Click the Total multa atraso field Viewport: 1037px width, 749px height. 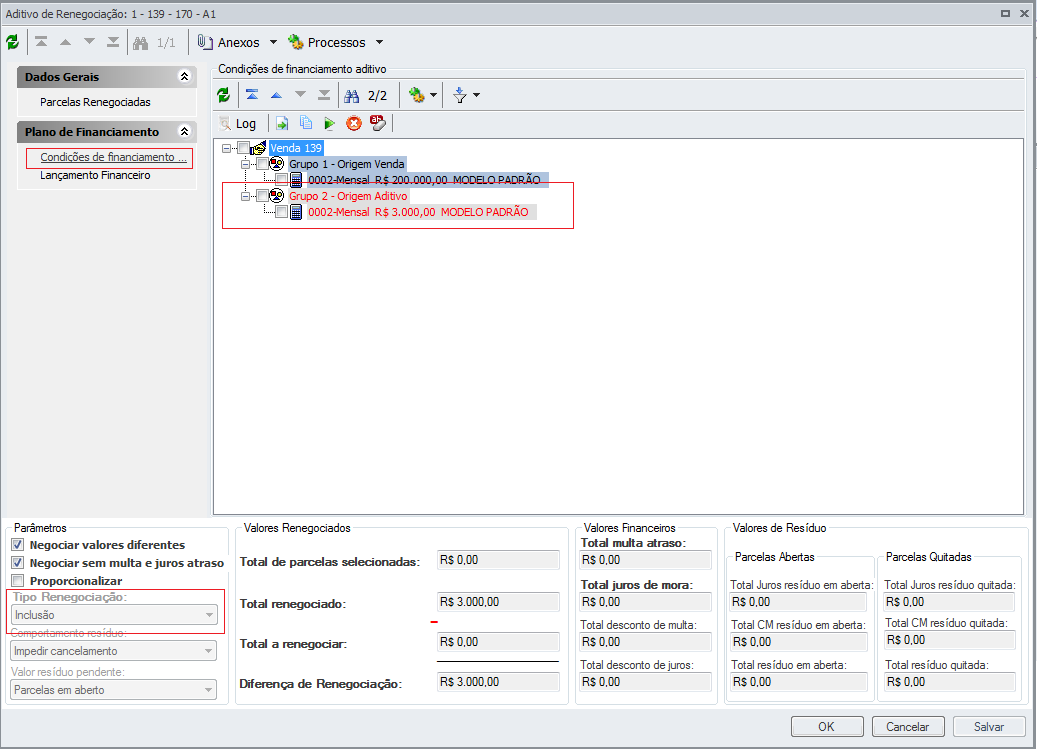coord(645,560)
